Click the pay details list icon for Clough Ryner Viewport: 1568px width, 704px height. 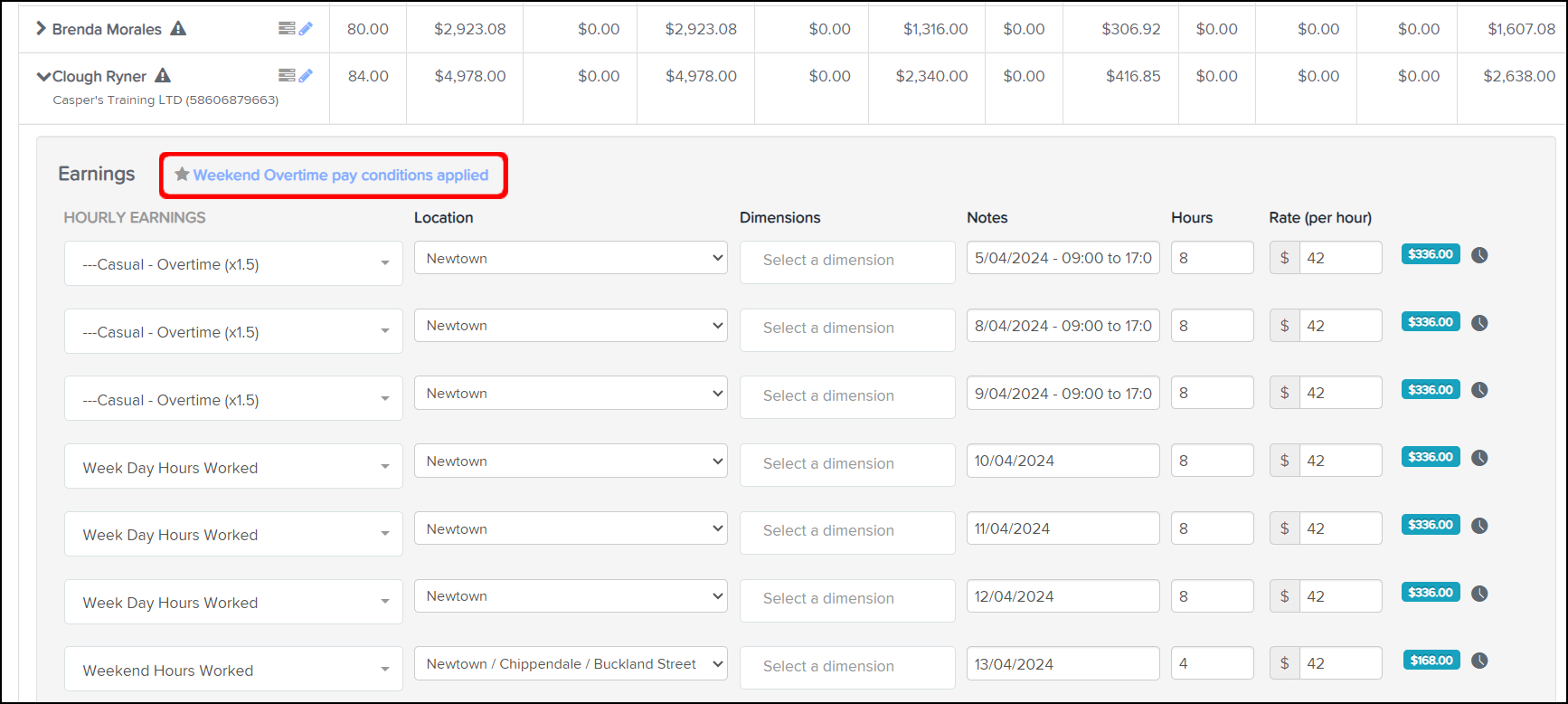(287, 76)
